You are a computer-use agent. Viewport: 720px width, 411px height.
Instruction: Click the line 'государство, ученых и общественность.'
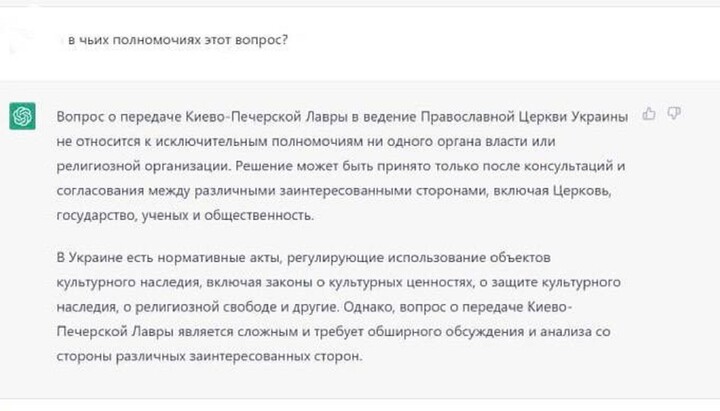(x=185, y=215)
